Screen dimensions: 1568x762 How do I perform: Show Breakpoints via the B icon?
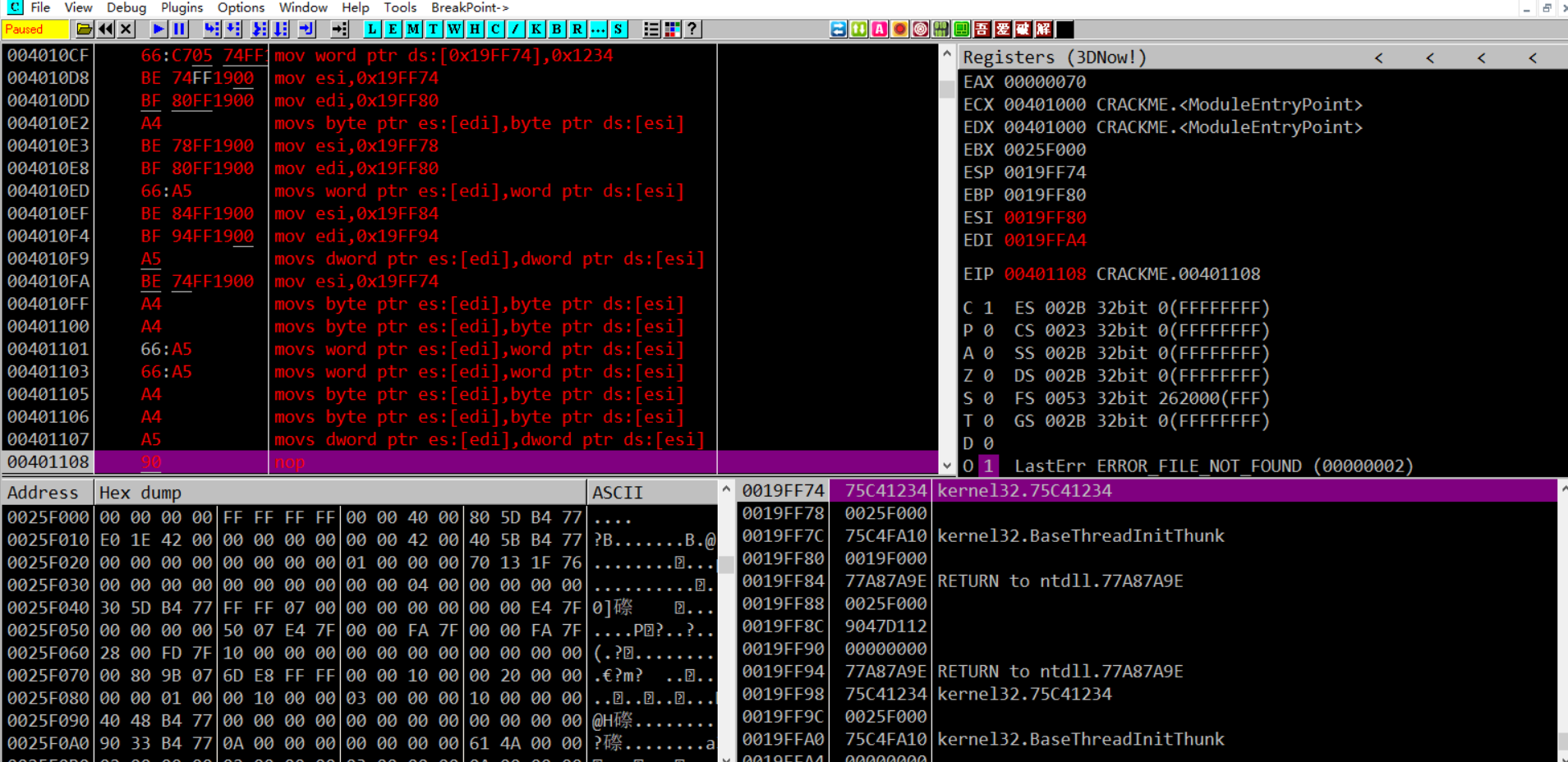557,30
